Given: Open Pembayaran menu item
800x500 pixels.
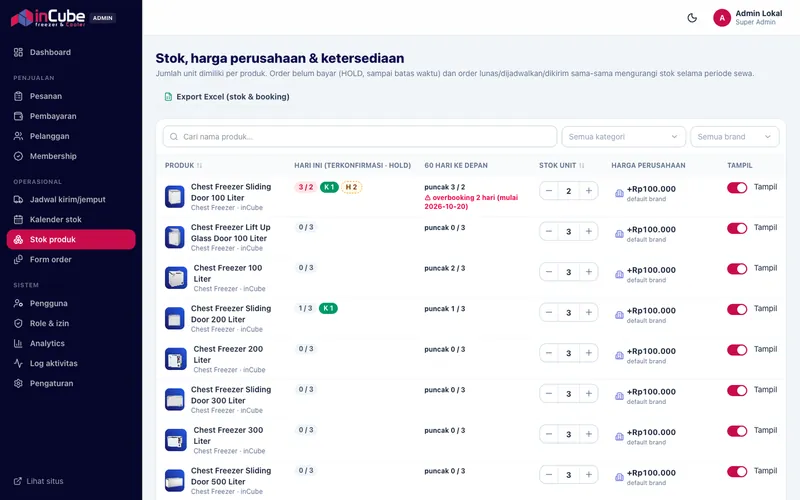Looking at the screenshot, I should (x=71, y=116).
